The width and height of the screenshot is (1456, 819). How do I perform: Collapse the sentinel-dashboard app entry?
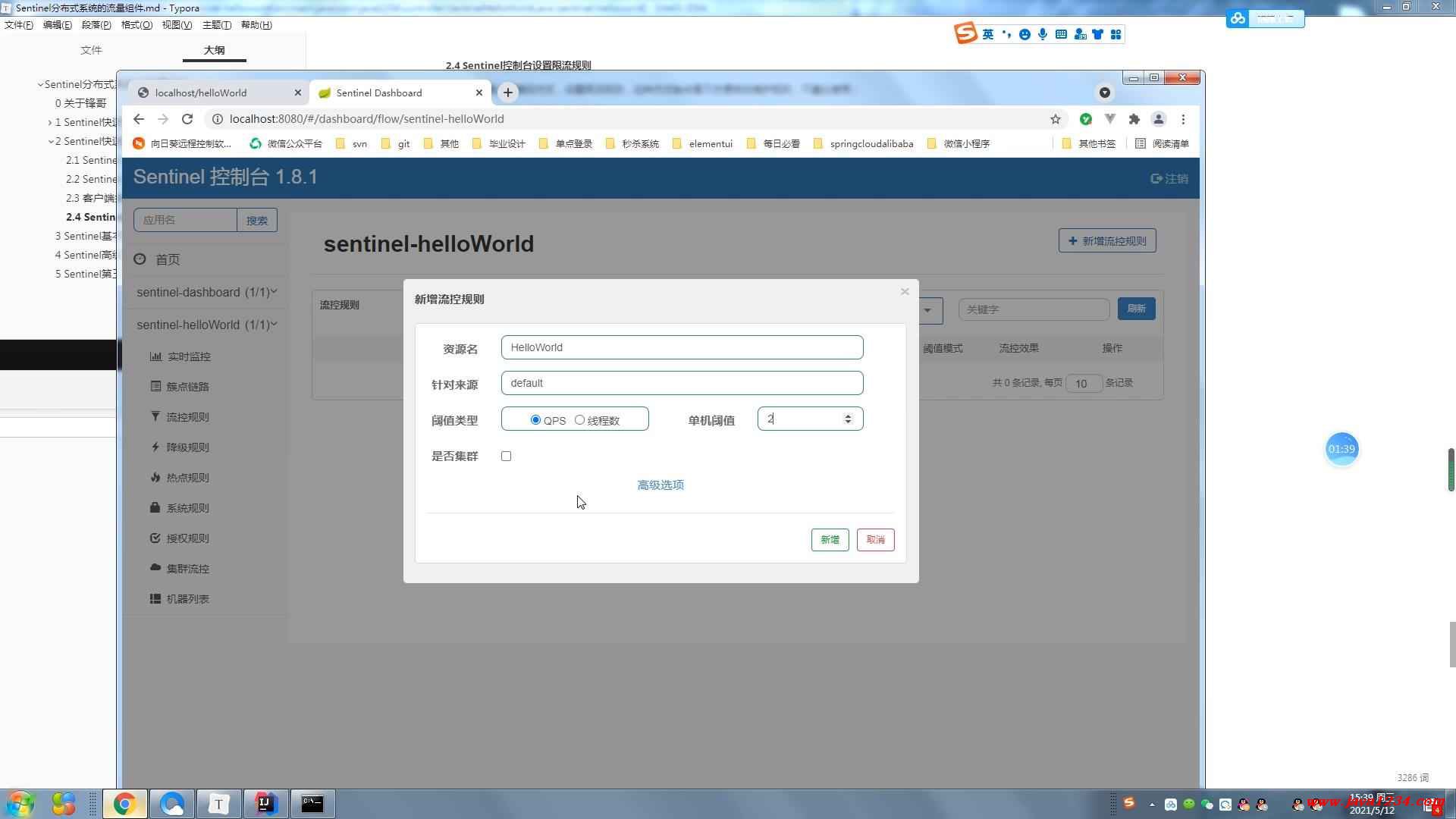point(206,292)
